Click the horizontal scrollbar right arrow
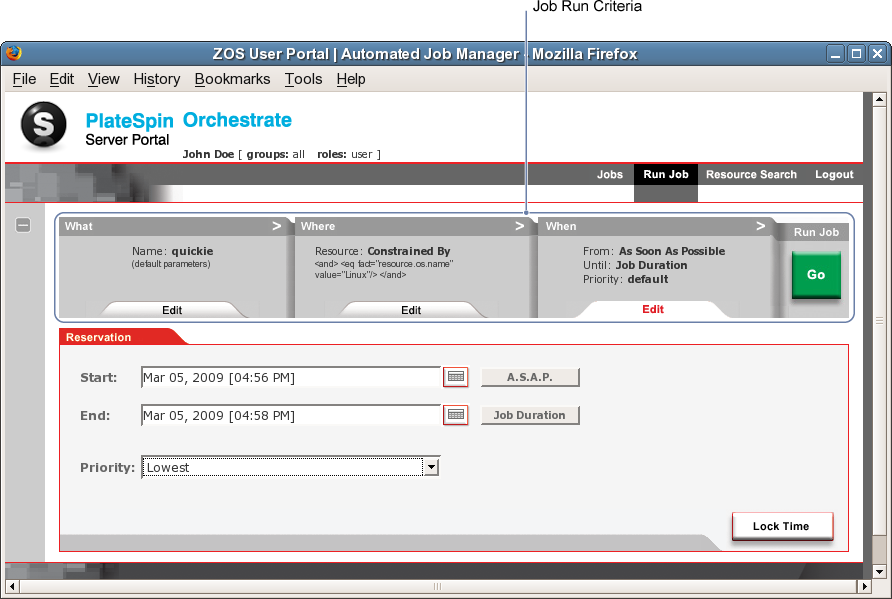The image size is (892, 599). coord(865,586)
